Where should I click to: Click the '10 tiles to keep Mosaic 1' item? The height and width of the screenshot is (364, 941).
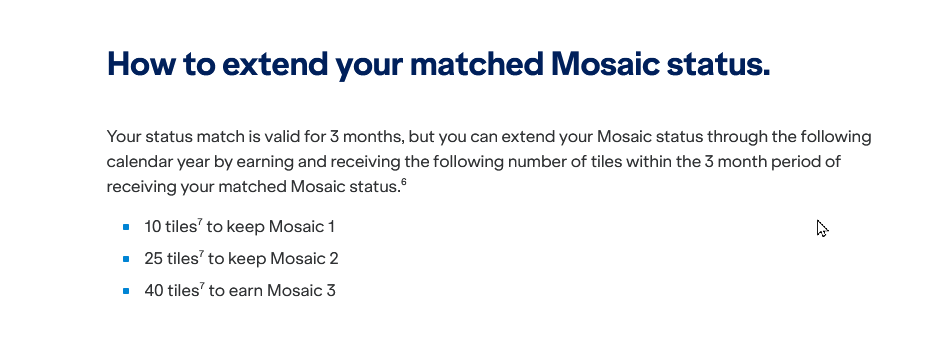pyautogui.click(x=239, y=227)
